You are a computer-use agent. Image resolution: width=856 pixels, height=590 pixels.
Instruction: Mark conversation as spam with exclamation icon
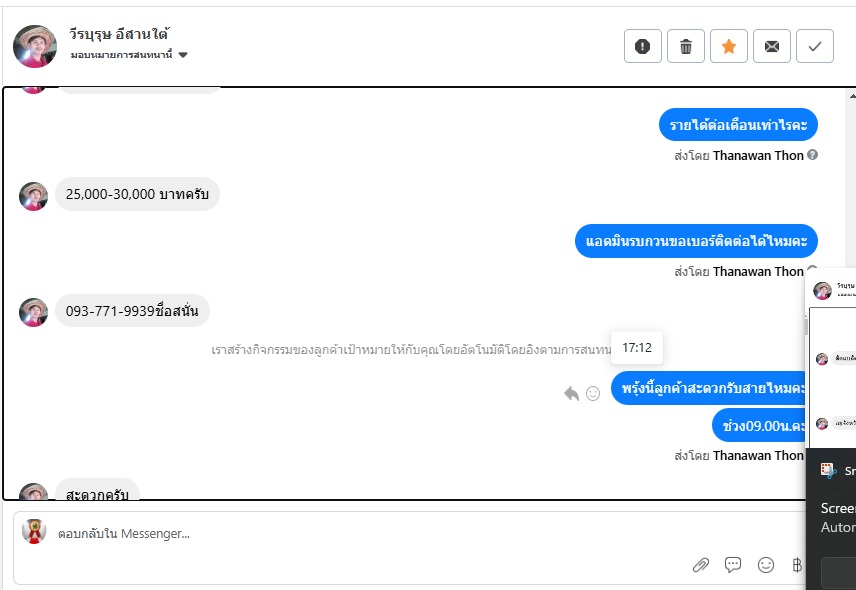[643, 46]
